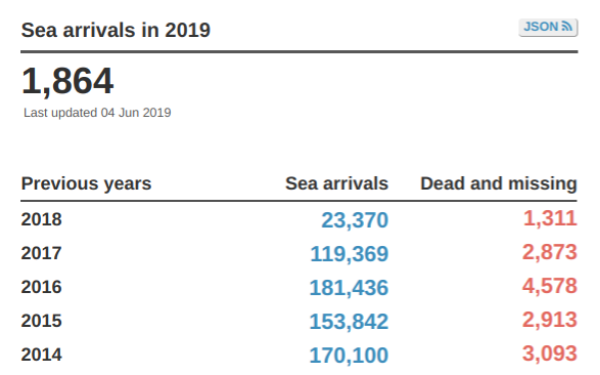Select the 2014 dead and missing value 3,093
The image size is (600, 375).
(549, 354)
